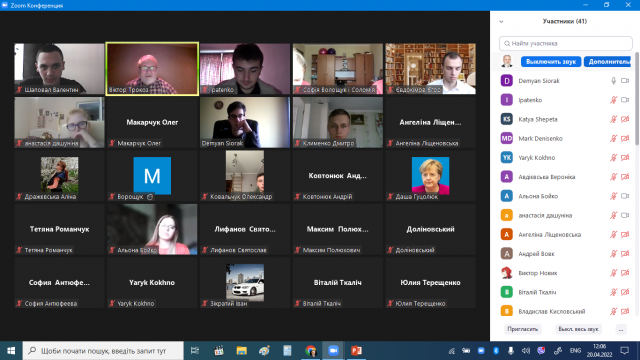Click the participants list scrollbar
Screen dimensions: 640x360
coord(637,98)
